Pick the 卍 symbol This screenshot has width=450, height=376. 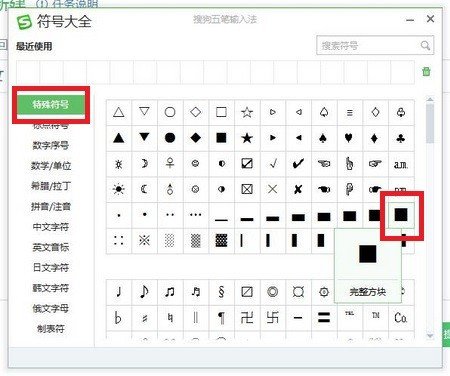click(247, 318)
